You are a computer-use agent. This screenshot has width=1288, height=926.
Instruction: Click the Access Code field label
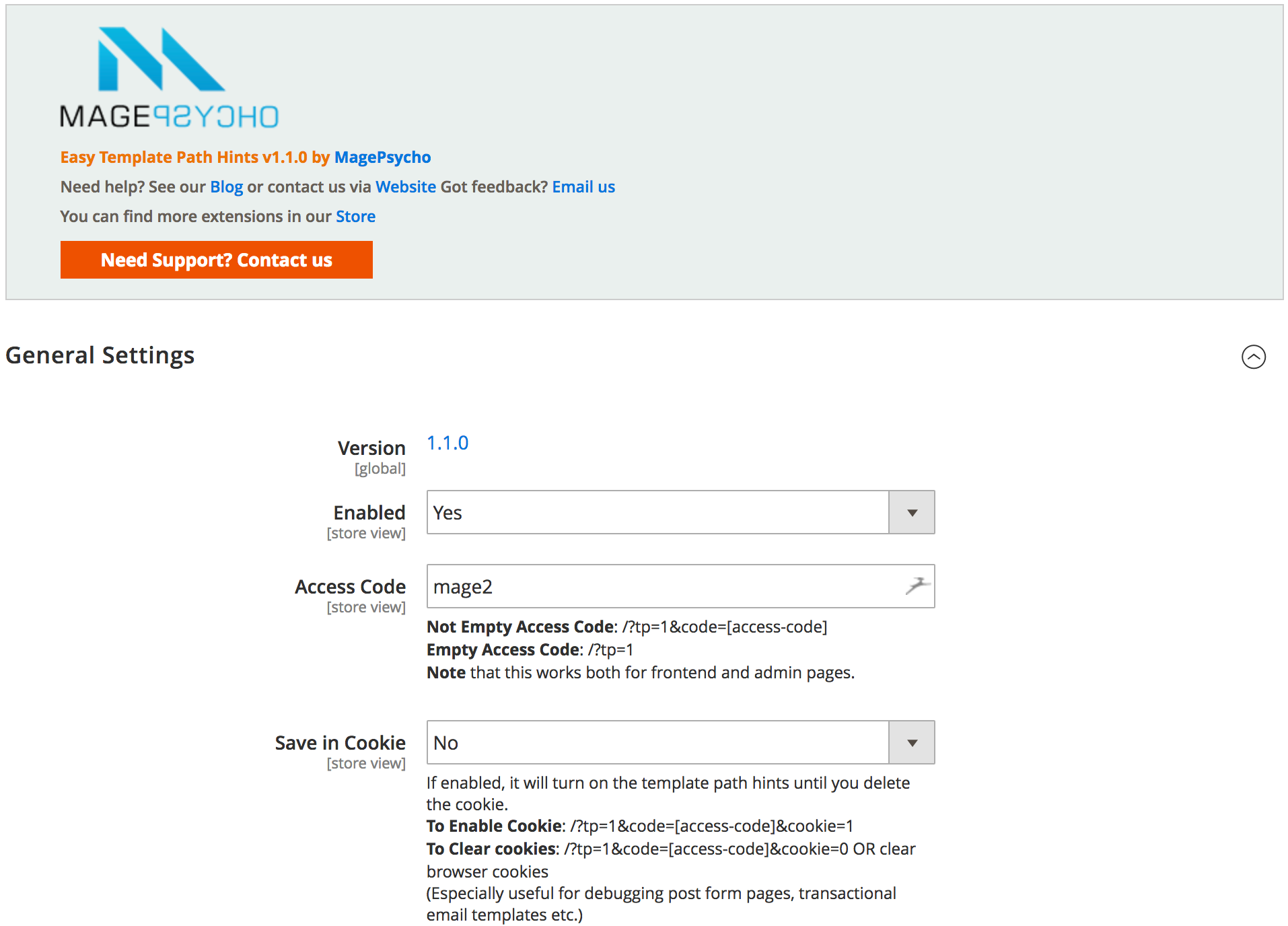[x=350, y=587]
